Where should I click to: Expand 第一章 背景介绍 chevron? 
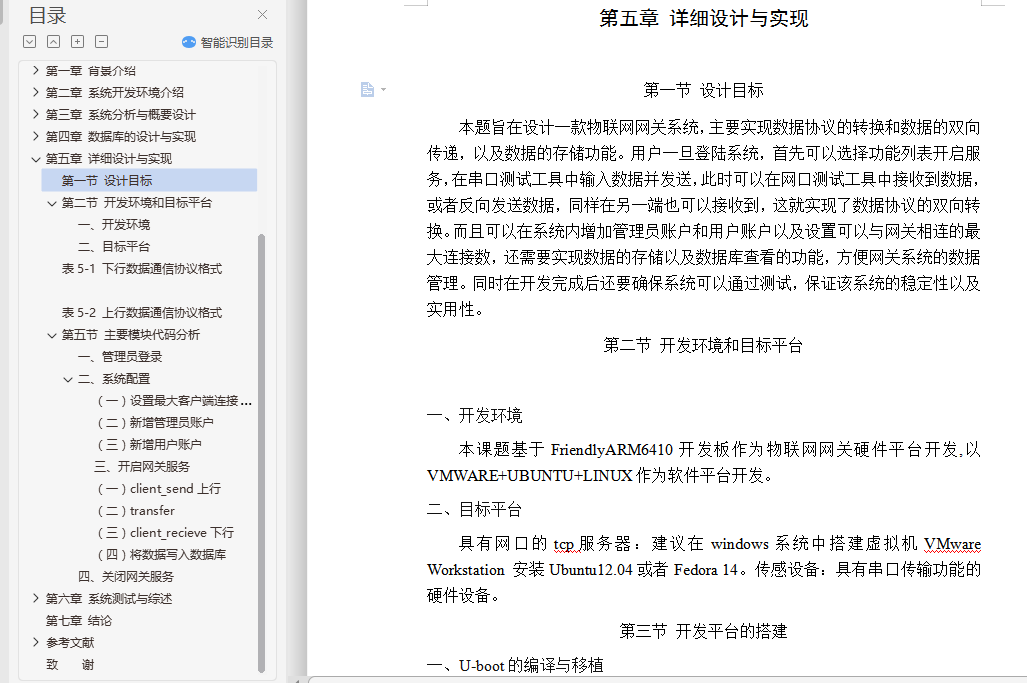[35, 70]
